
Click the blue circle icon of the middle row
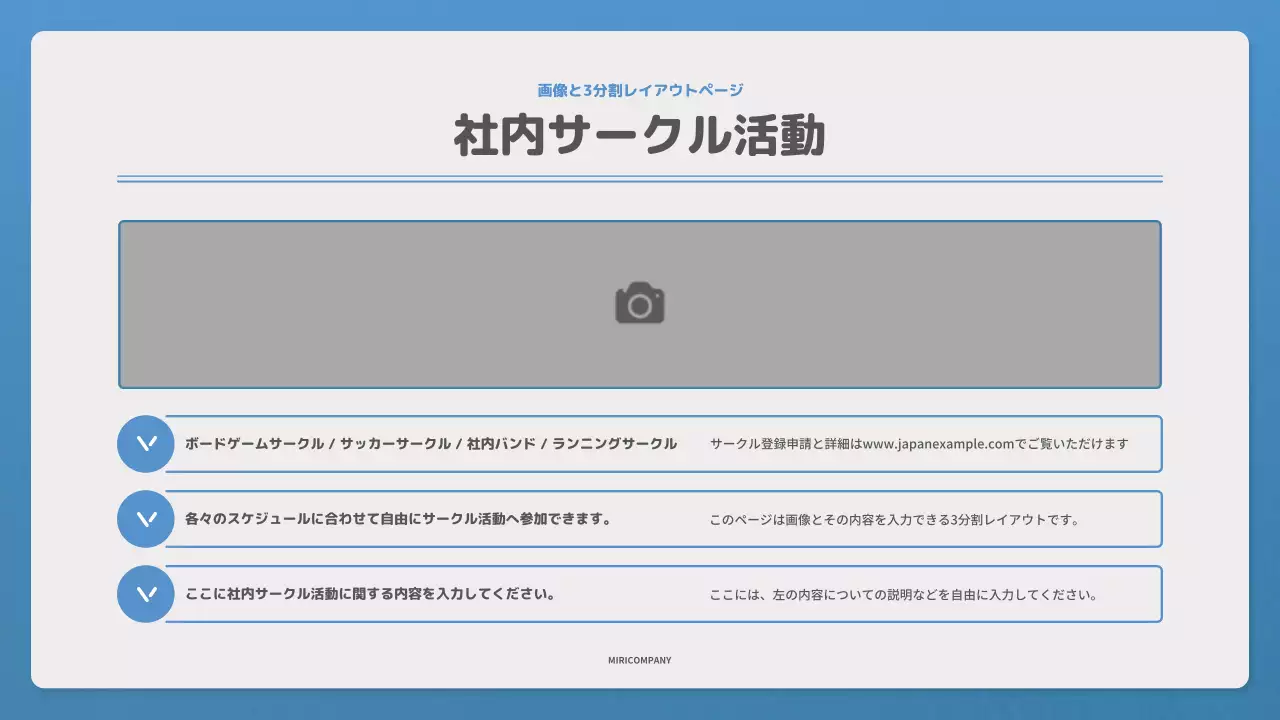coord(144,518)
